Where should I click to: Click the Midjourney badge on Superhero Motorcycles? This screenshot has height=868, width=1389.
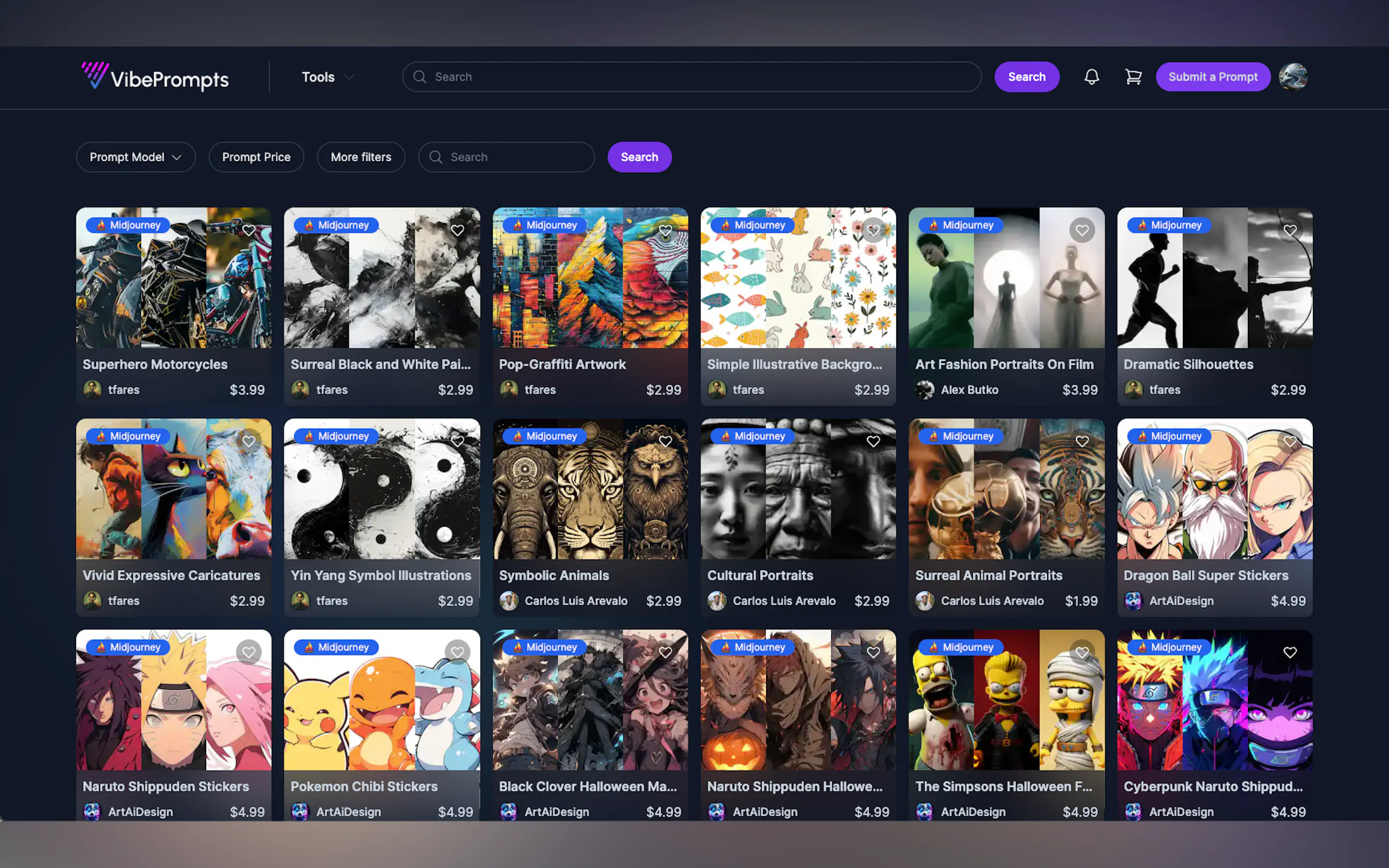127,225
